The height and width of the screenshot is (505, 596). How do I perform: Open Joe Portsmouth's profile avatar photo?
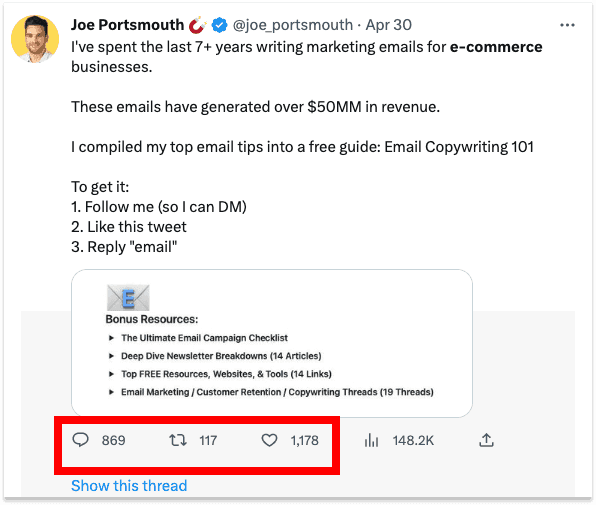pos(35,39)
